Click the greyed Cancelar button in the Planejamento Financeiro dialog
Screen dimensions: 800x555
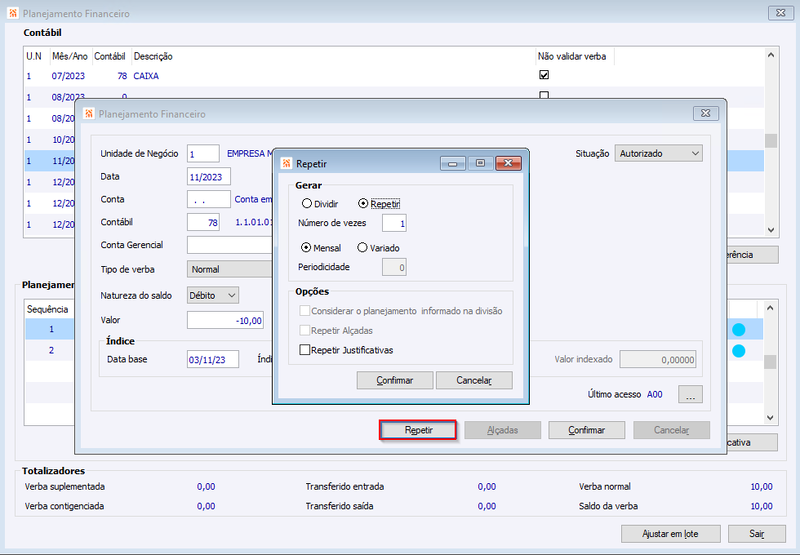tap(671, 430)
